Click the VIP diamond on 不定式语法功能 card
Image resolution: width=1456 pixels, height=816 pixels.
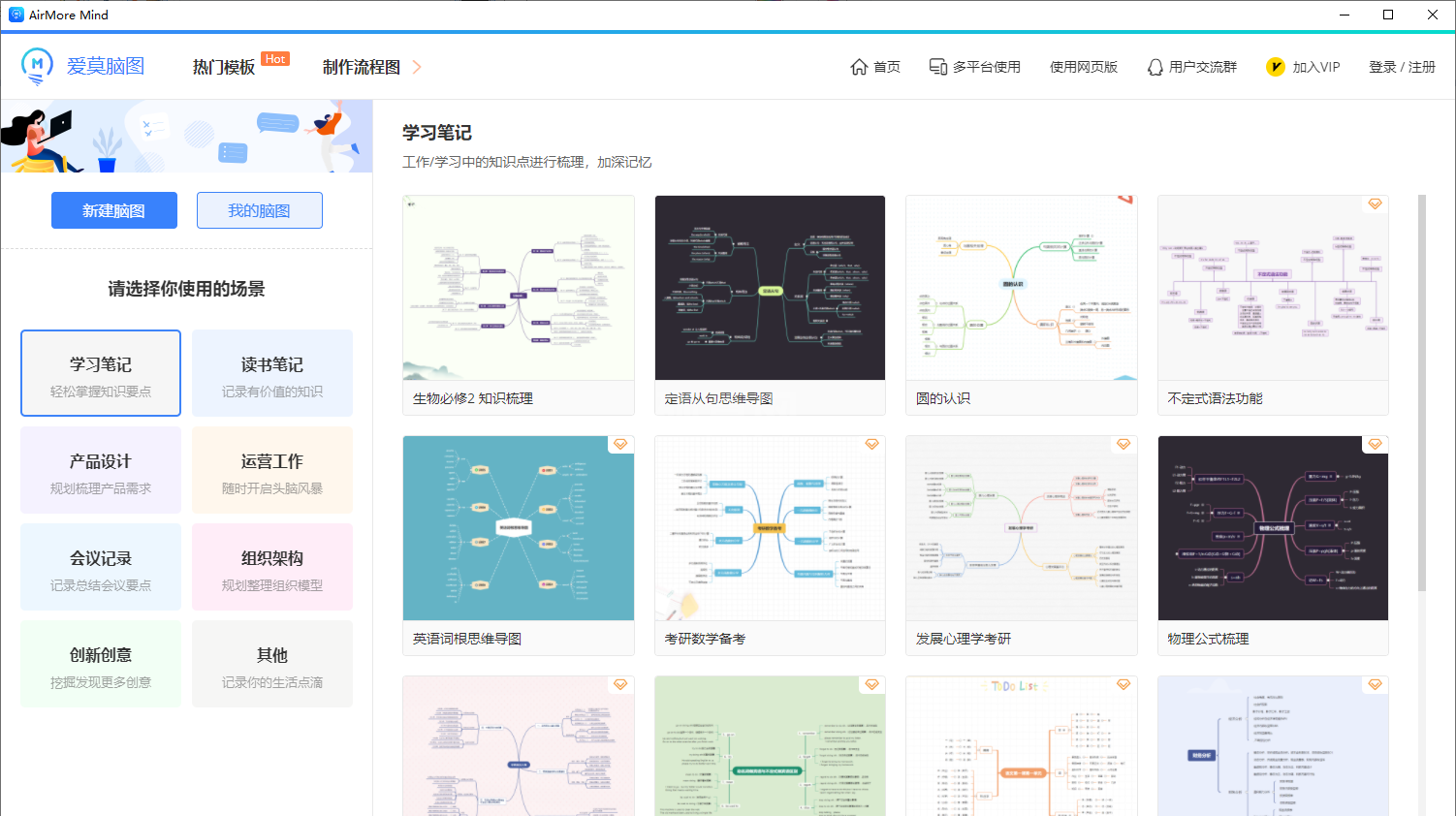click(1375, 204)
